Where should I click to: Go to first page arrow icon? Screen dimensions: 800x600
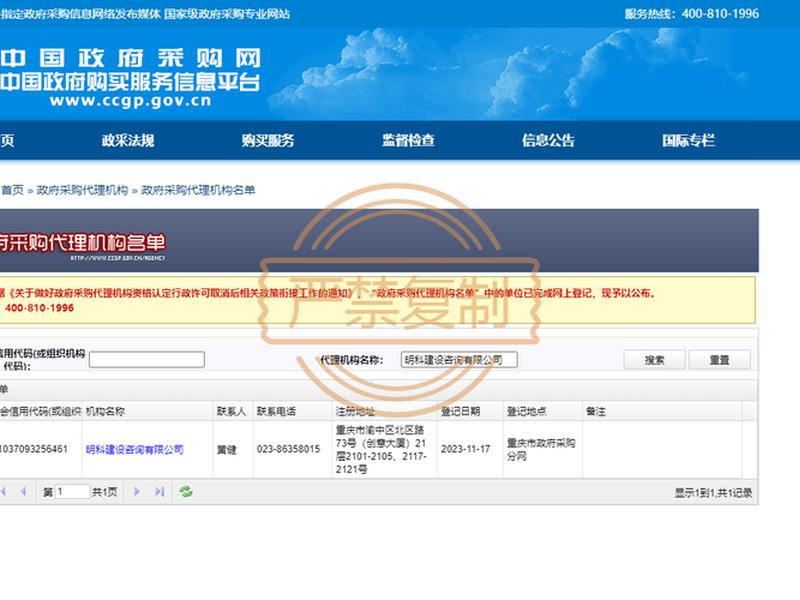click(3, 492)
